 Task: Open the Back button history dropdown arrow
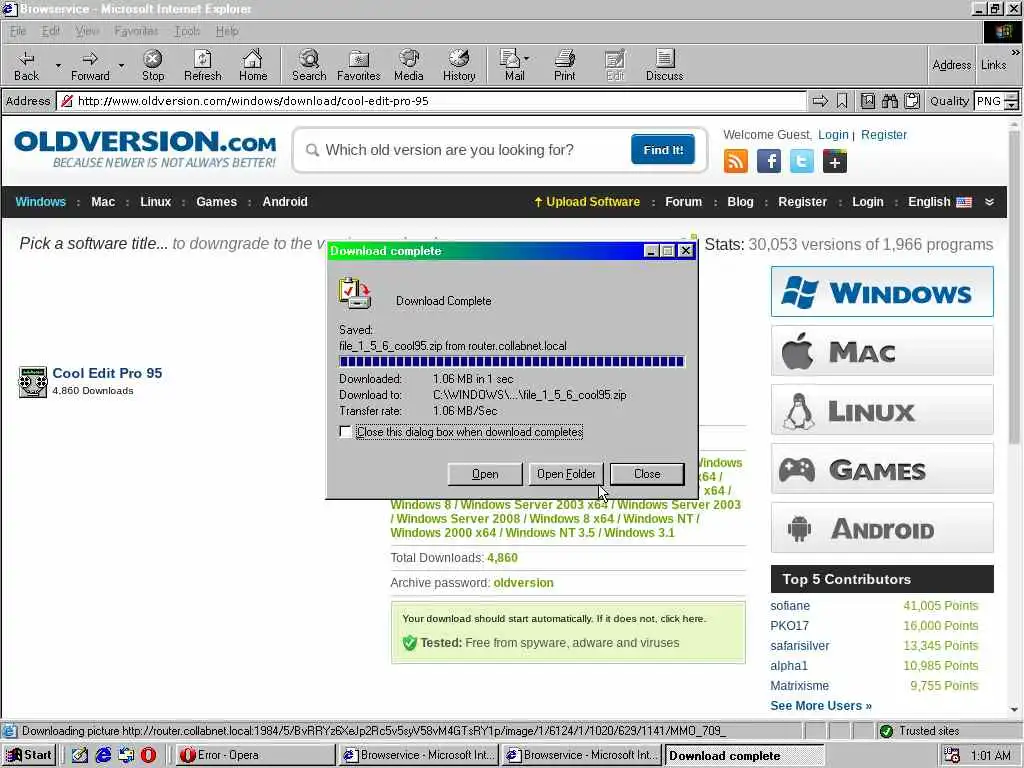coord(58,66)
